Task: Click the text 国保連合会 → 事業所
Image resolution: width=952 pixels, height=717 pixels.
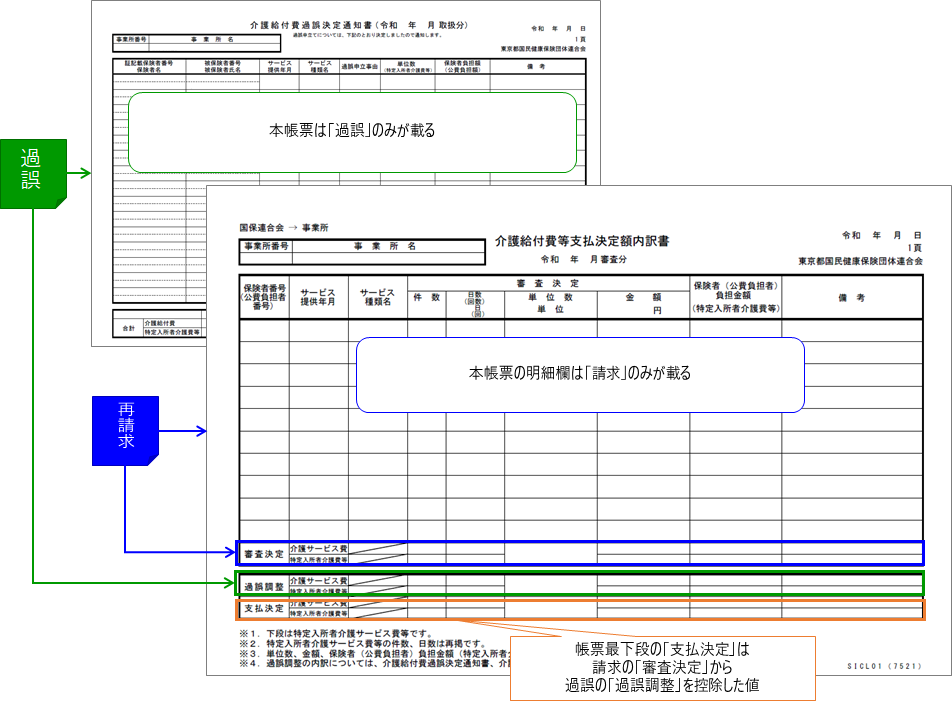Action: pyautogui.click(x=284, y=228)
